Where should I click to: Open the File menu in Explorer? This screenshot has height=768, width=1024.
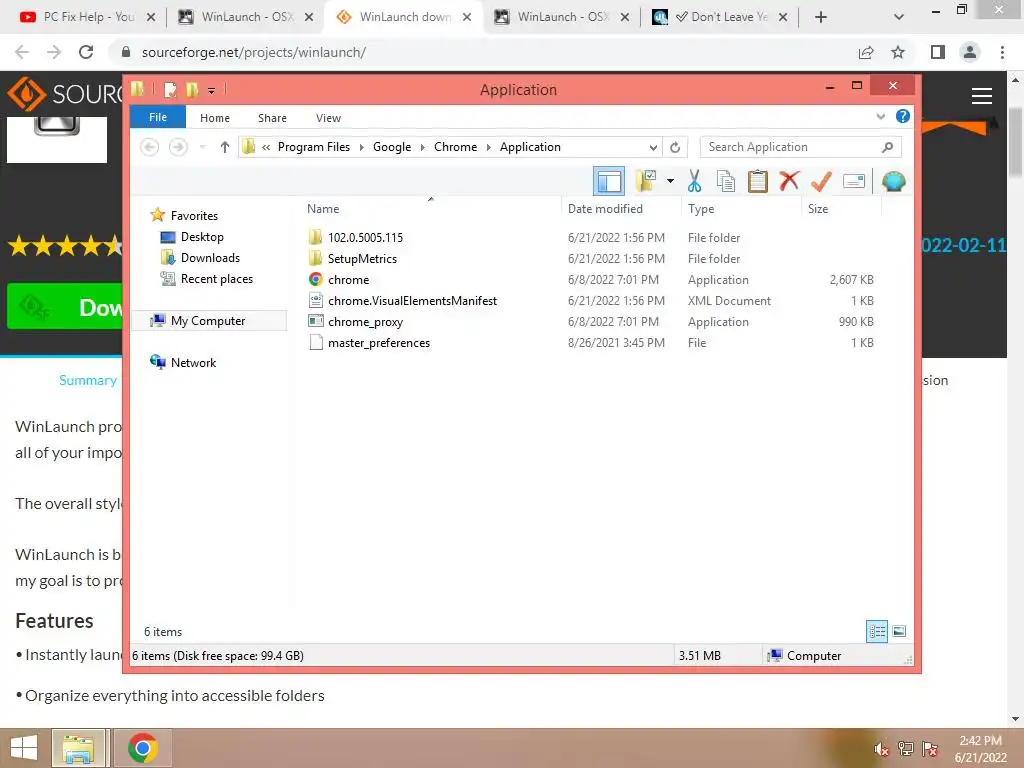pos(158,117)
